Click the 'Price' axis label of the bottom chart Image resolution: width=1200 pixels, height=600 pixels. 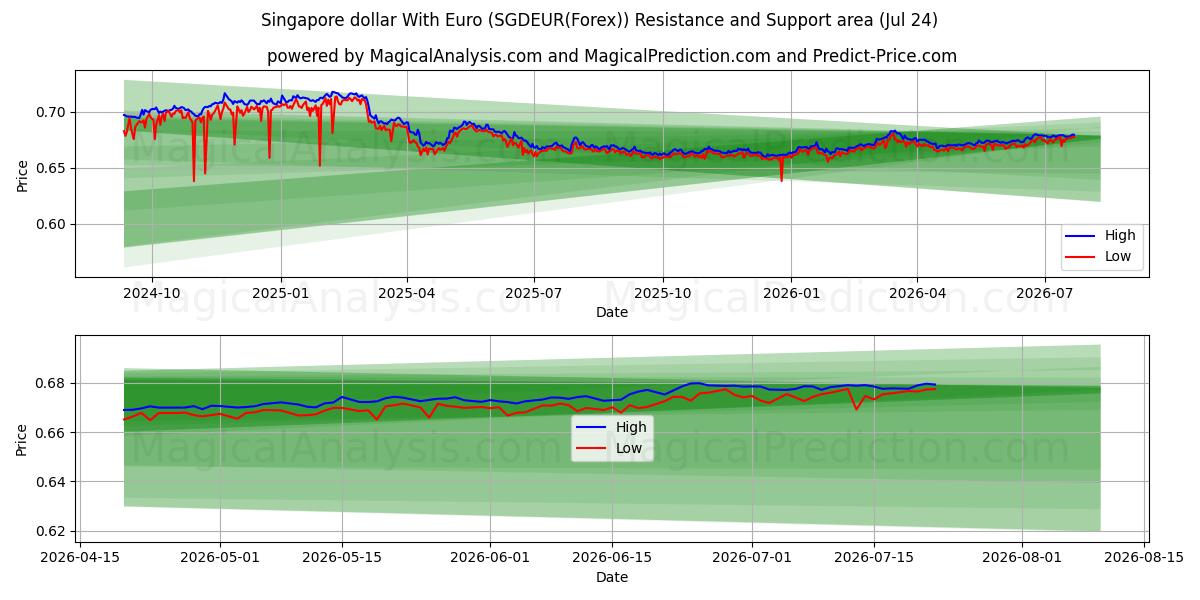[x=22, y=438]
